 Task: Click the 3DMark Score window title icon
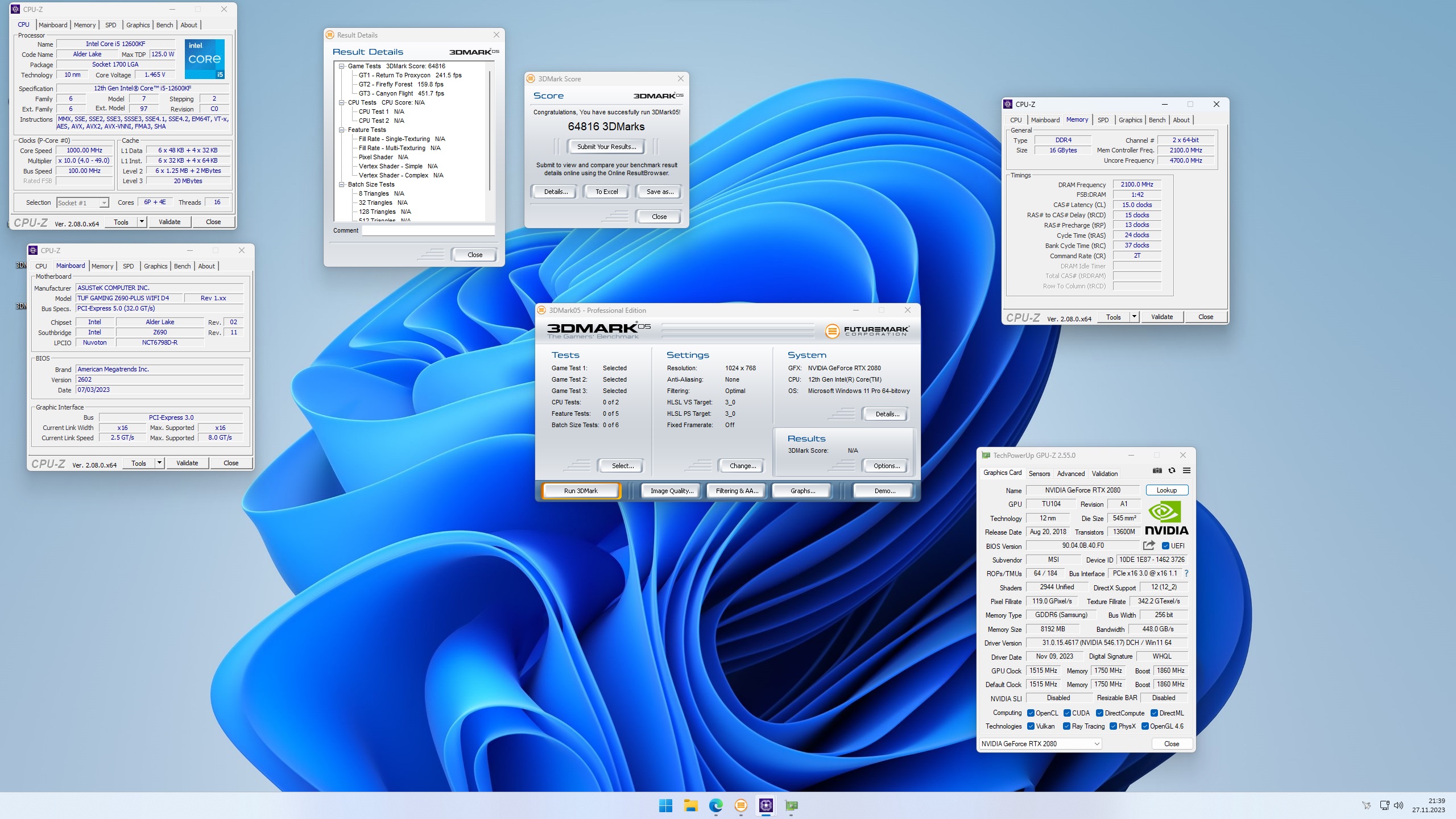[x=531, y=78]
